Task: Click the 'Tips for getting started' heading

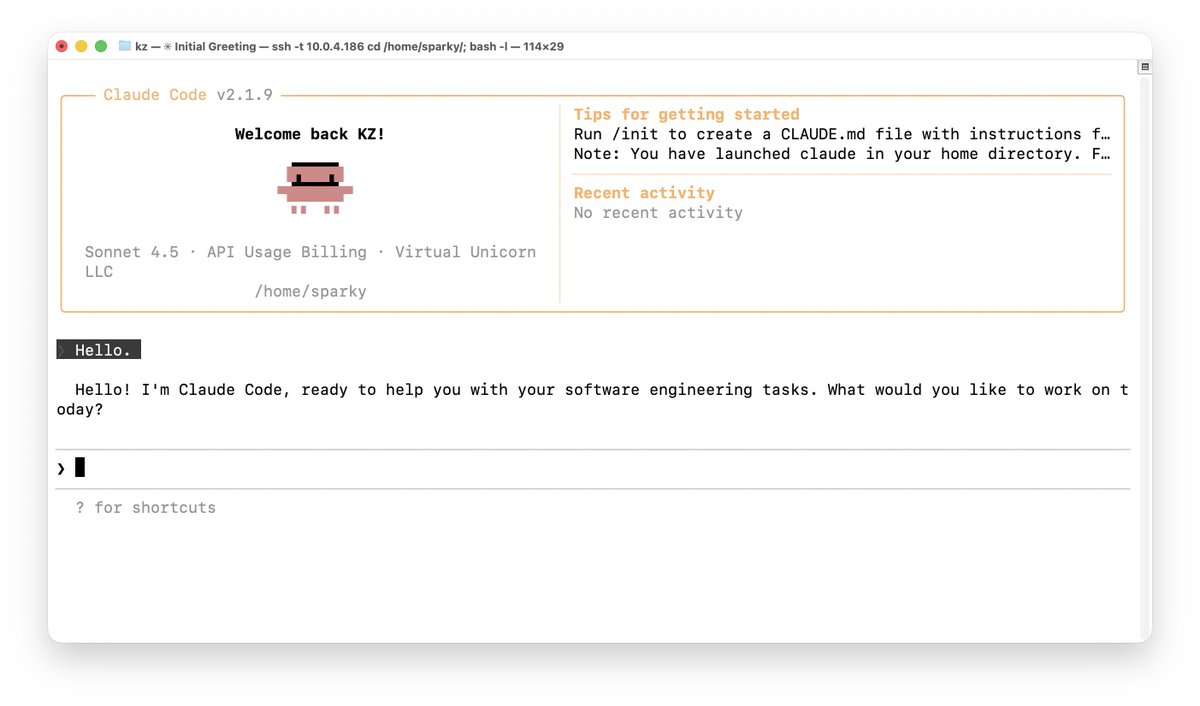Action: coord(687,114)
